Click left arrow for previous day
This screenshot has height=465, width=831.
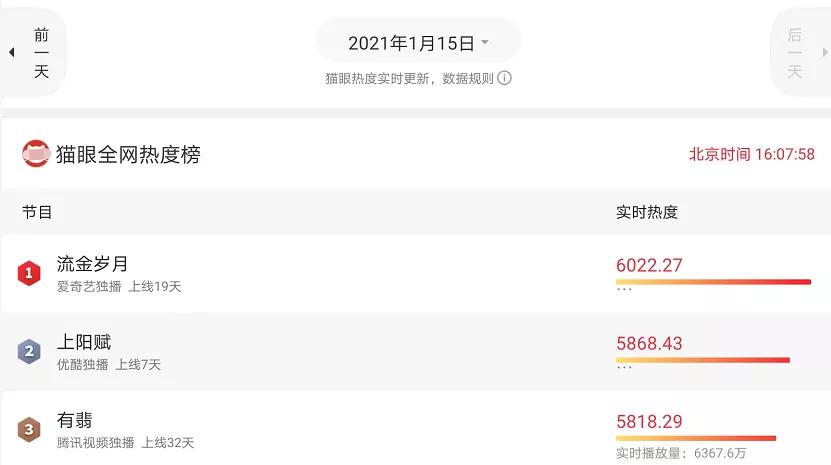pyautogui.click(x=12, y=52)
